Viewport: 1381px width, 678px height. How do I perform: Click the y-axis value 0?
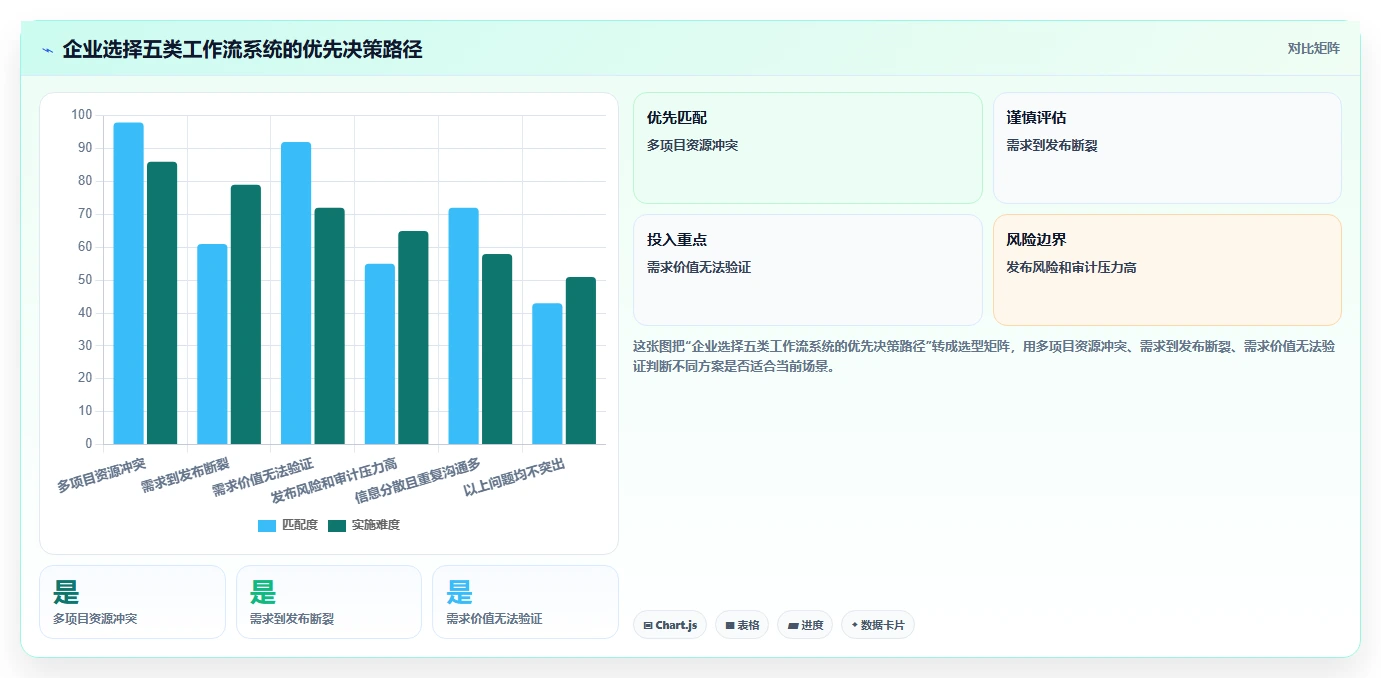click(x=88, y=444)
